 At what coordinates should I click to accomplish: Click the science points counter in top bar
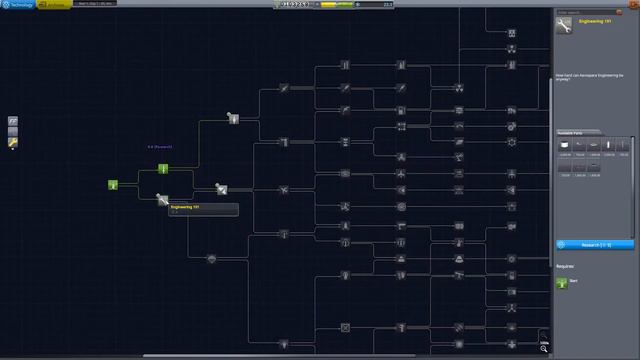(374, 4)
